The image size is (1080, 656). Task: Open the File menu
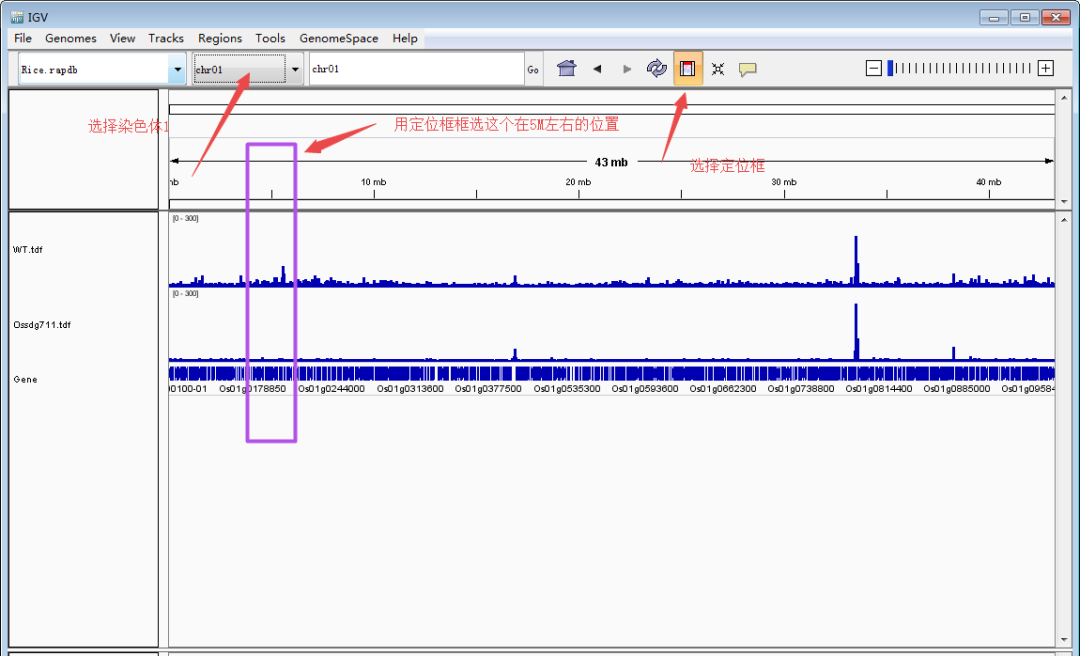(22, 38)
